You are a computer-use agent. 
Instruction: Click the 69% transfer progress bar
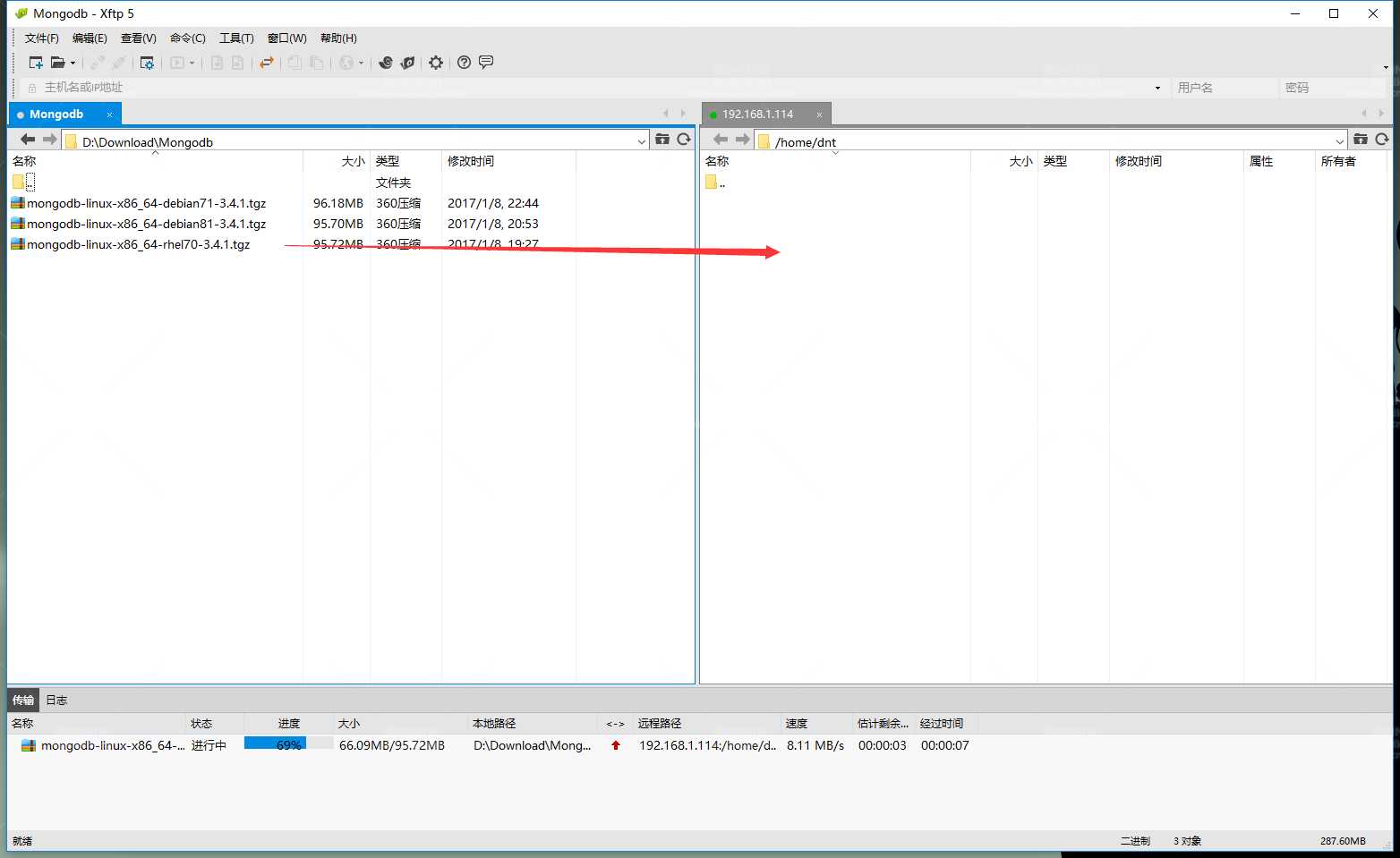pyautogui.click(x=288, y=744)
